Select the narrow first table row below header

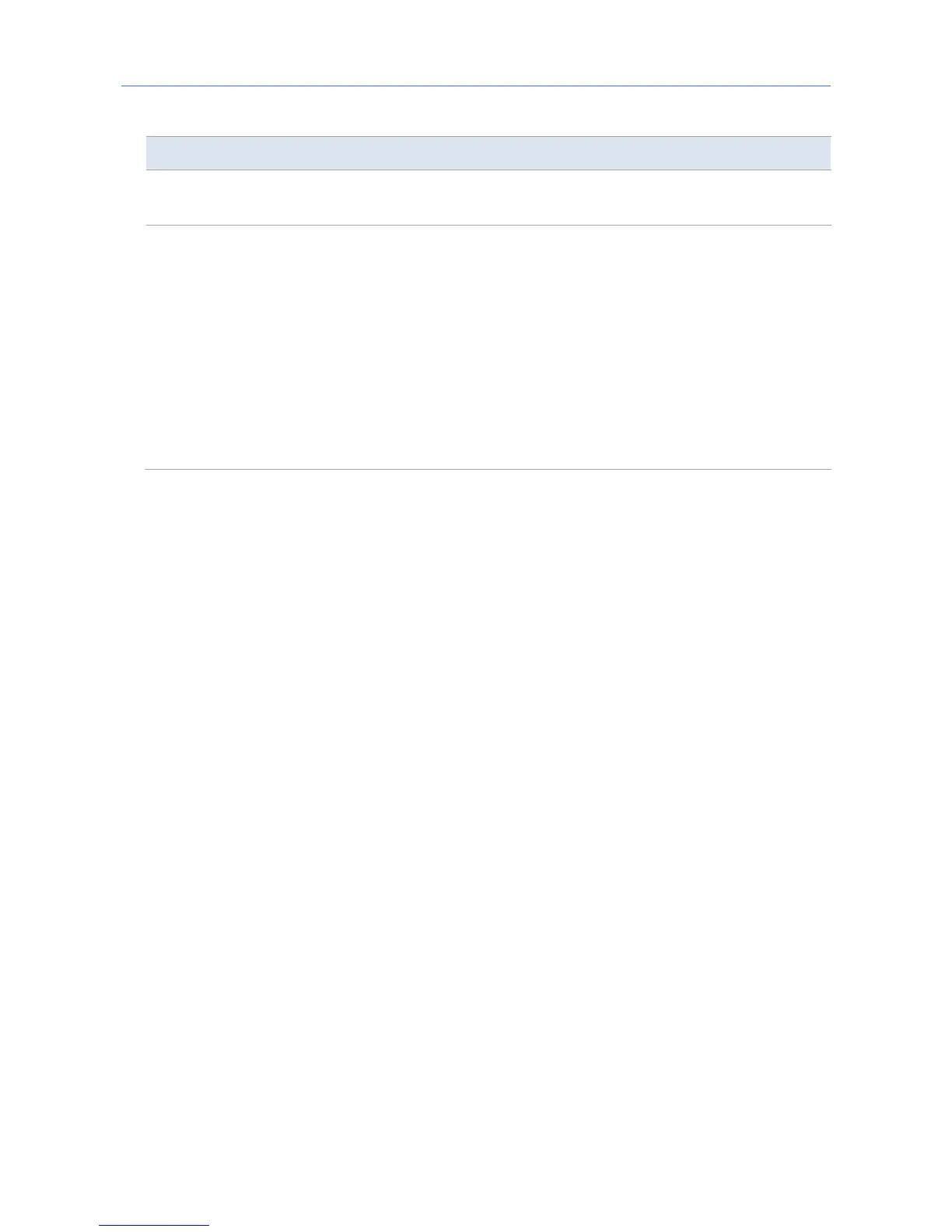click(488, 198)
